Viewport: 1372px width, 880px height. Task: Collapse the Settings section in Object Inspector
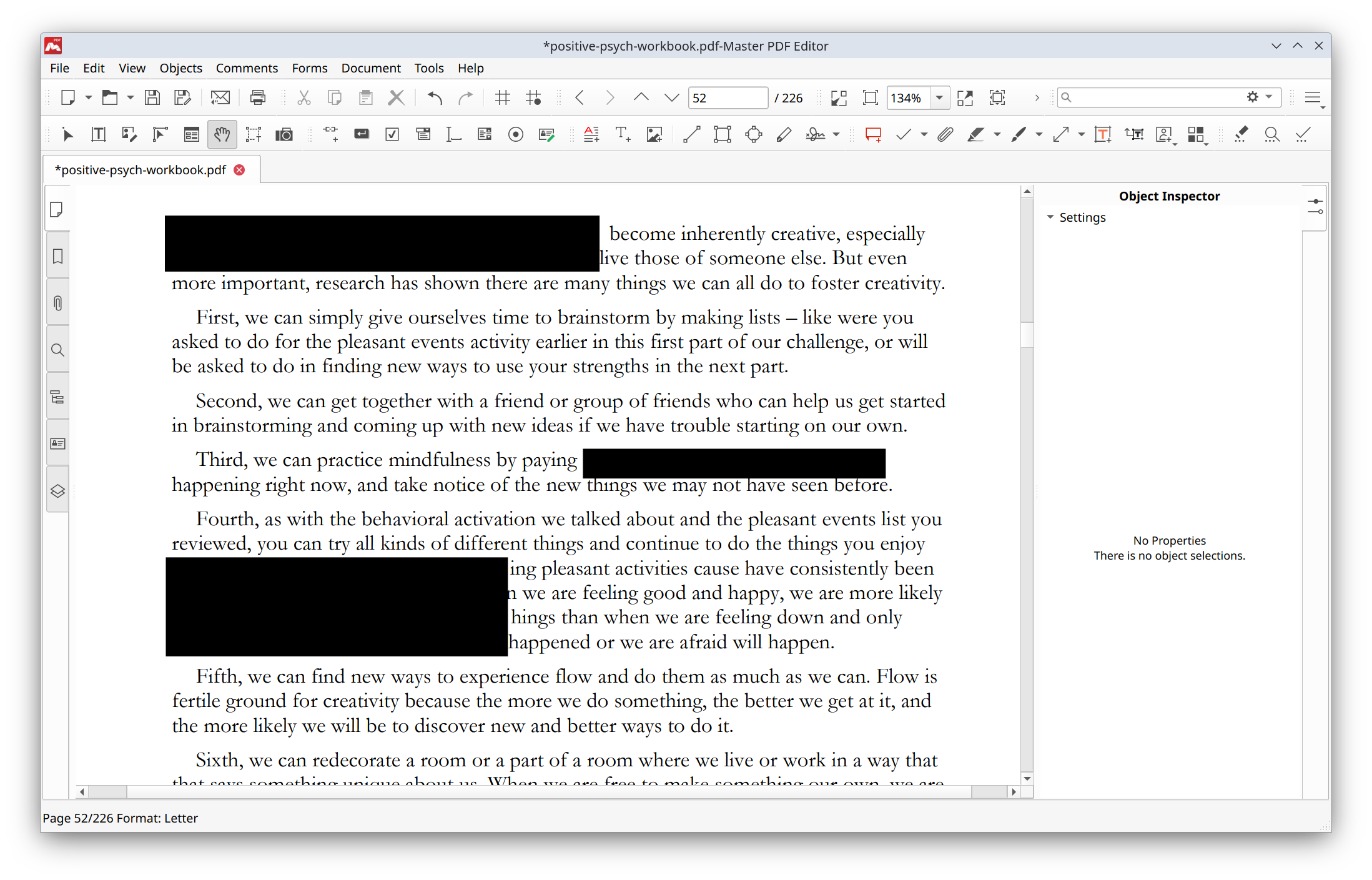(1051, 217)
